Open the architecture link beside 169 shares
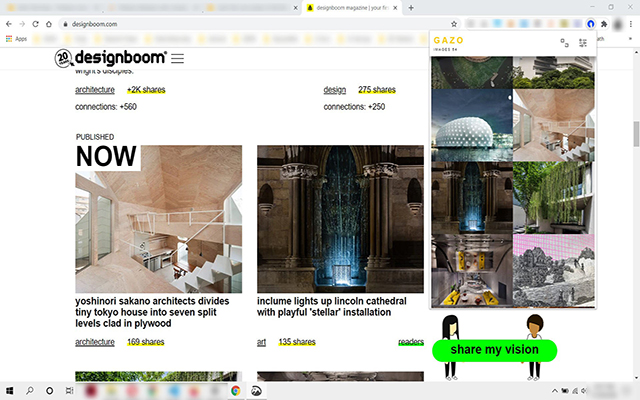This screenshot has height=400, width=640. (x=95, y=342)
